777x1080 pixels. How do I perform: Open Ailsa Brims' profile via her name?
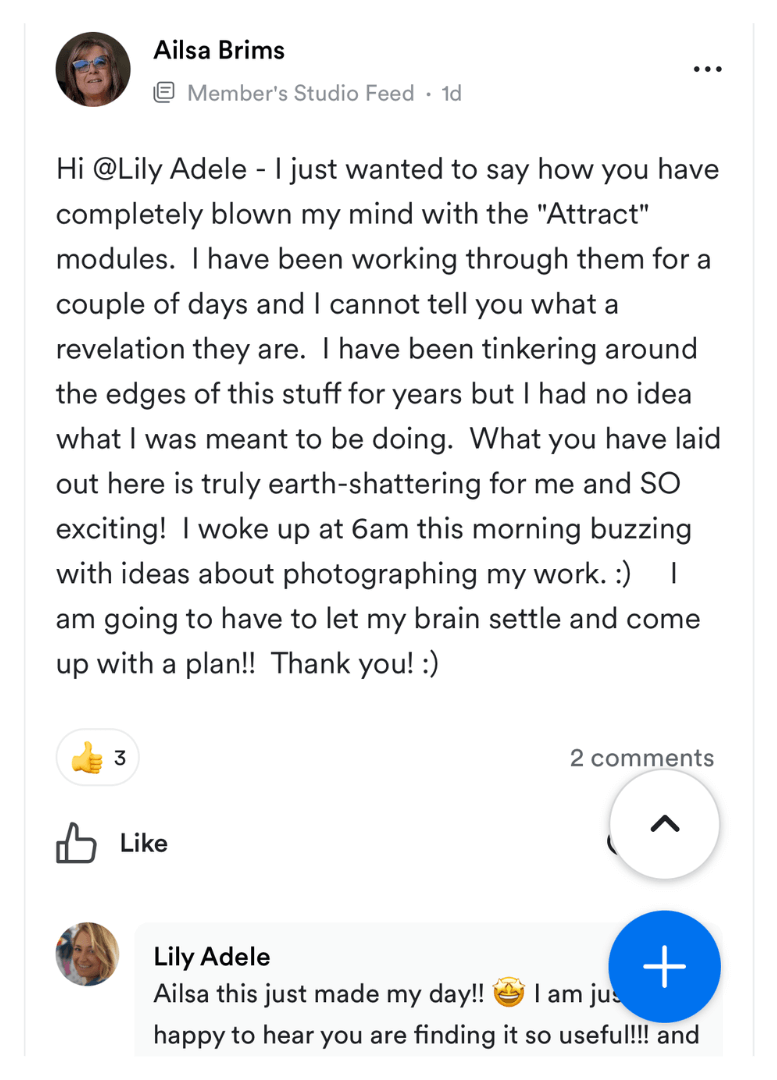(219, 51)
